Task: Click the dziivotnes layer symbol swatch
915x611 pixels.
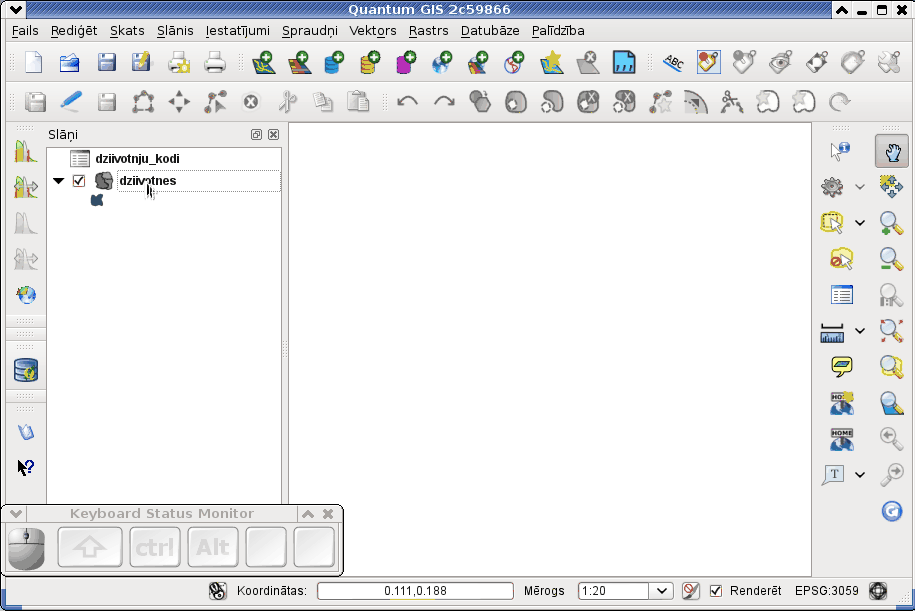Action: pyautogui.click(x=97, y=200)
